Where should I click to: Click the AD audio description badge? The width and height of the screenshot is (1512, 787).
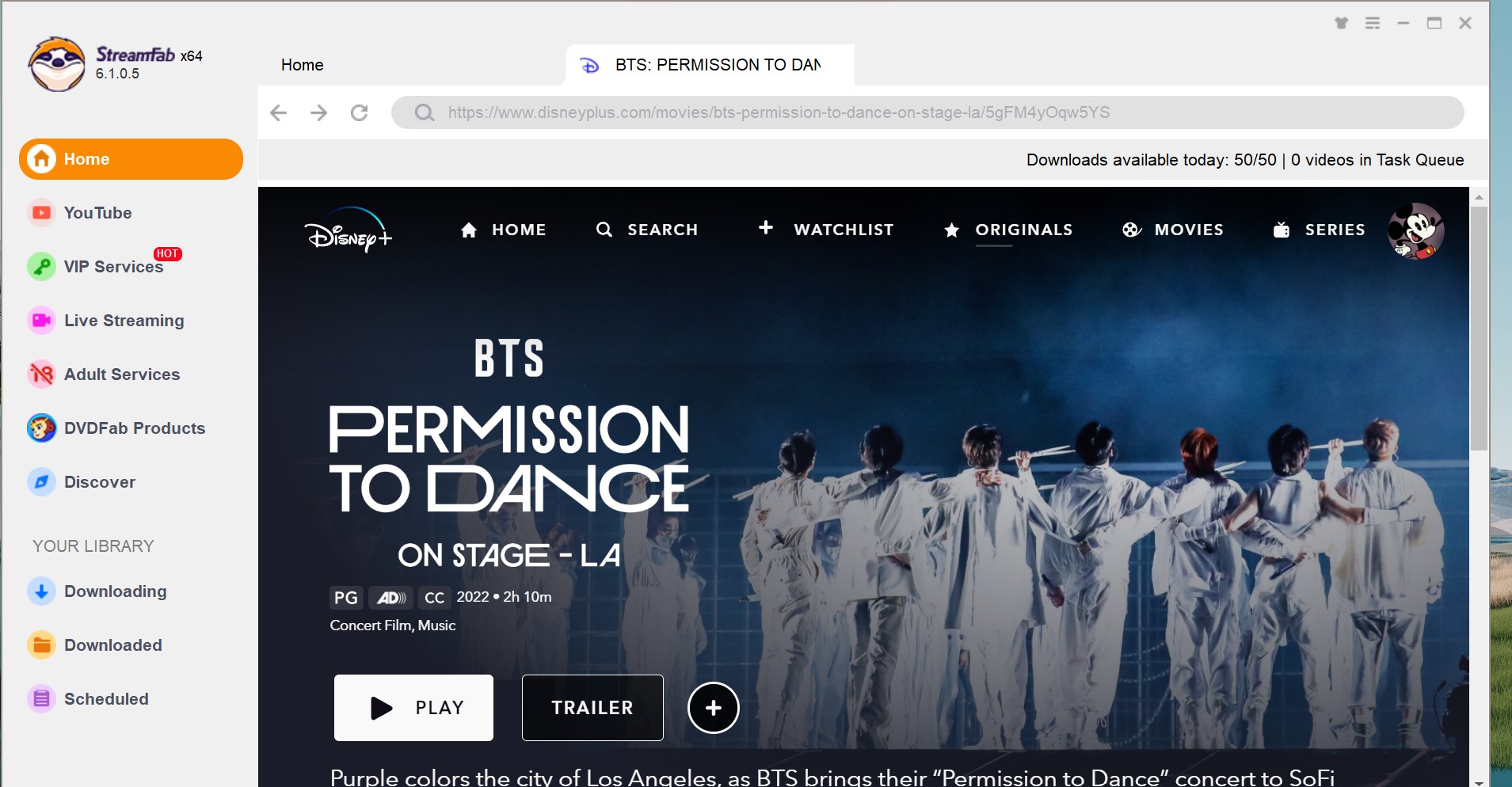click(391, 598)
